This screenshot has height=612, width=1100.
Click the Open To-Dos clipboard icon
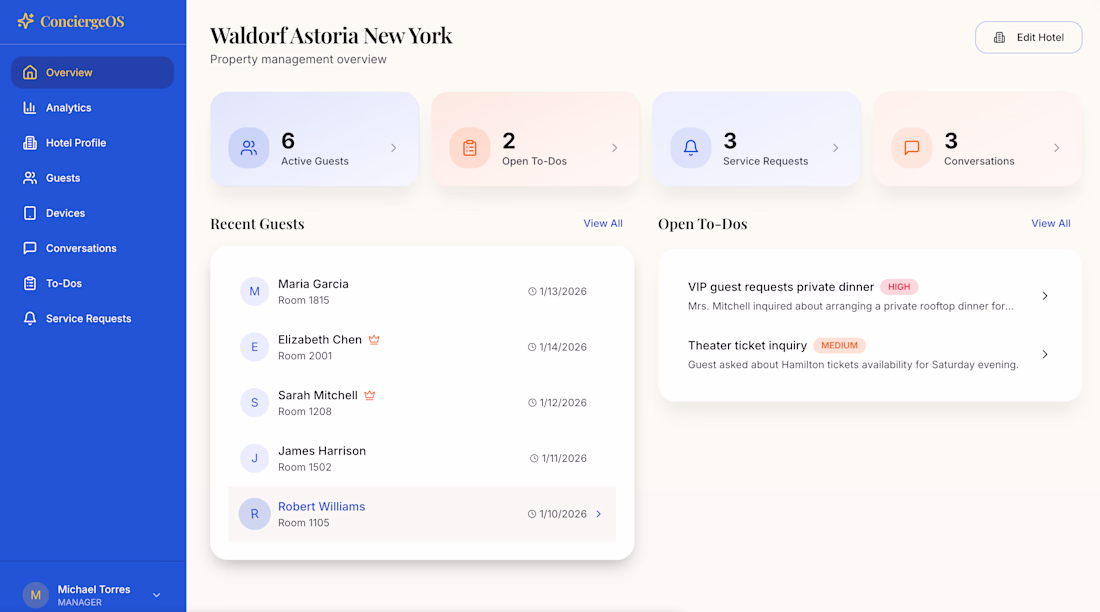pyautogui.click(x=470, y=148)
